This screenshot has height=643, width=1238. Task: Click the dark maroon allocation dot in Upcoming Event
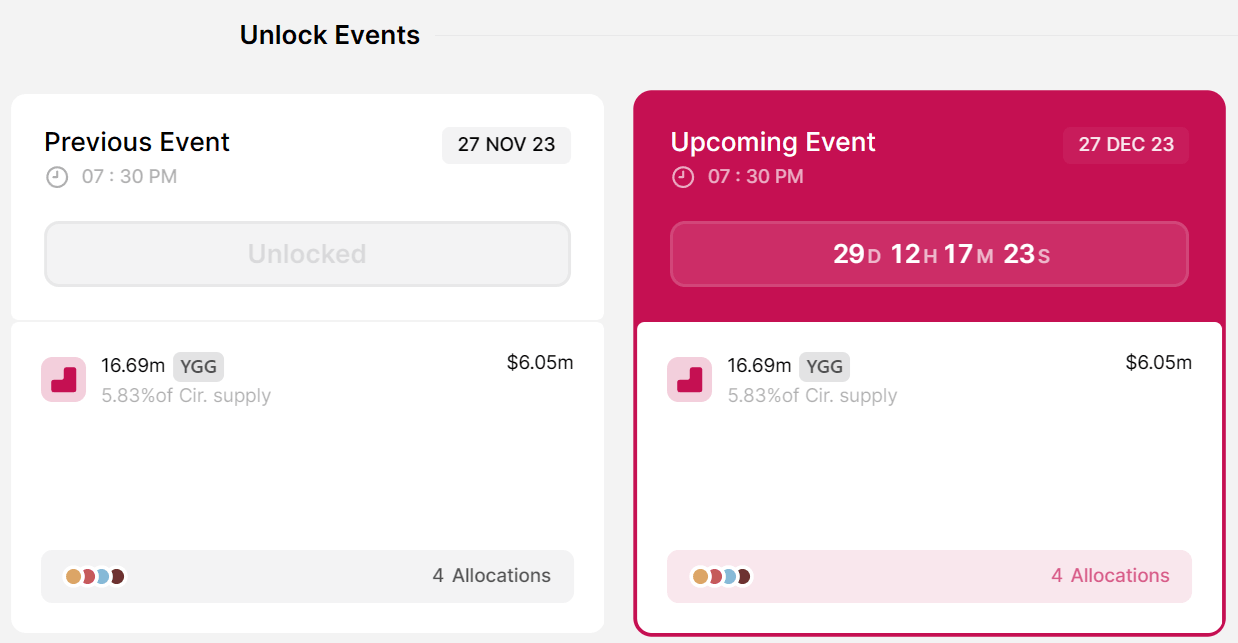744,576
